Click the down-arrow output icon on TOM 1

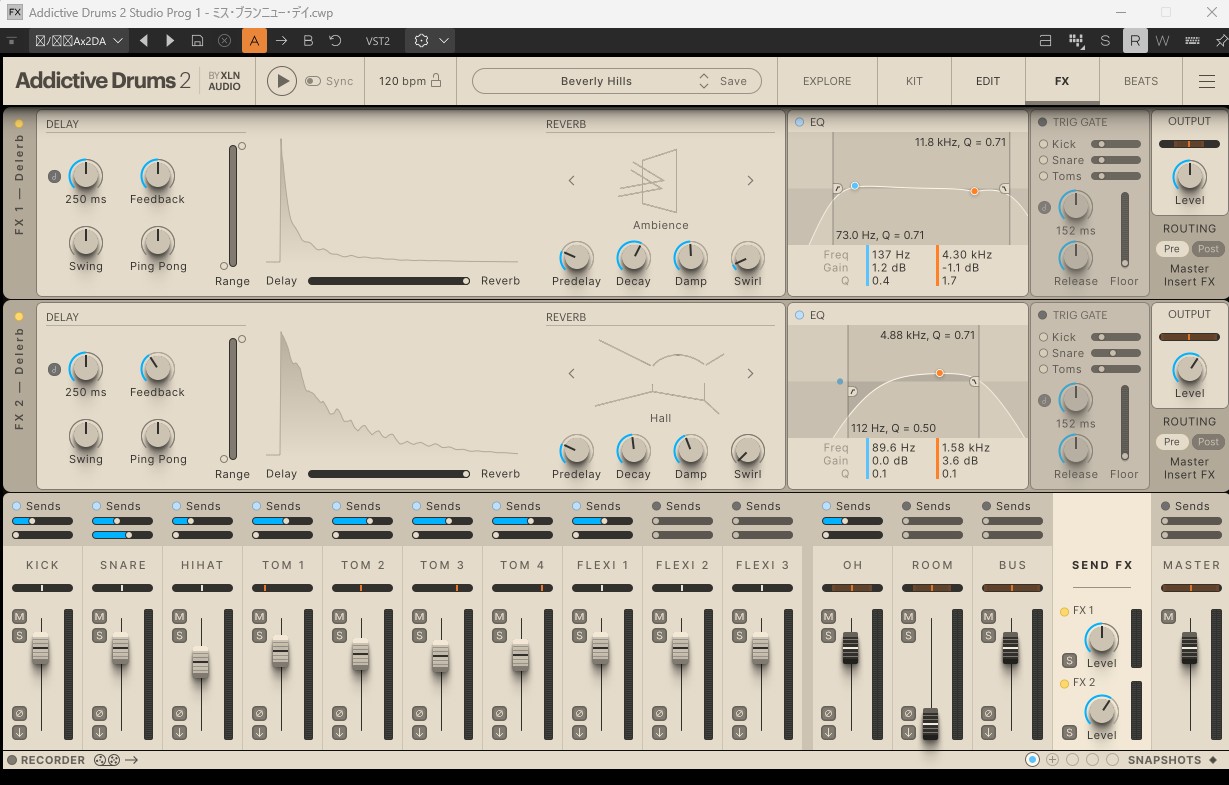click(259, 732)
